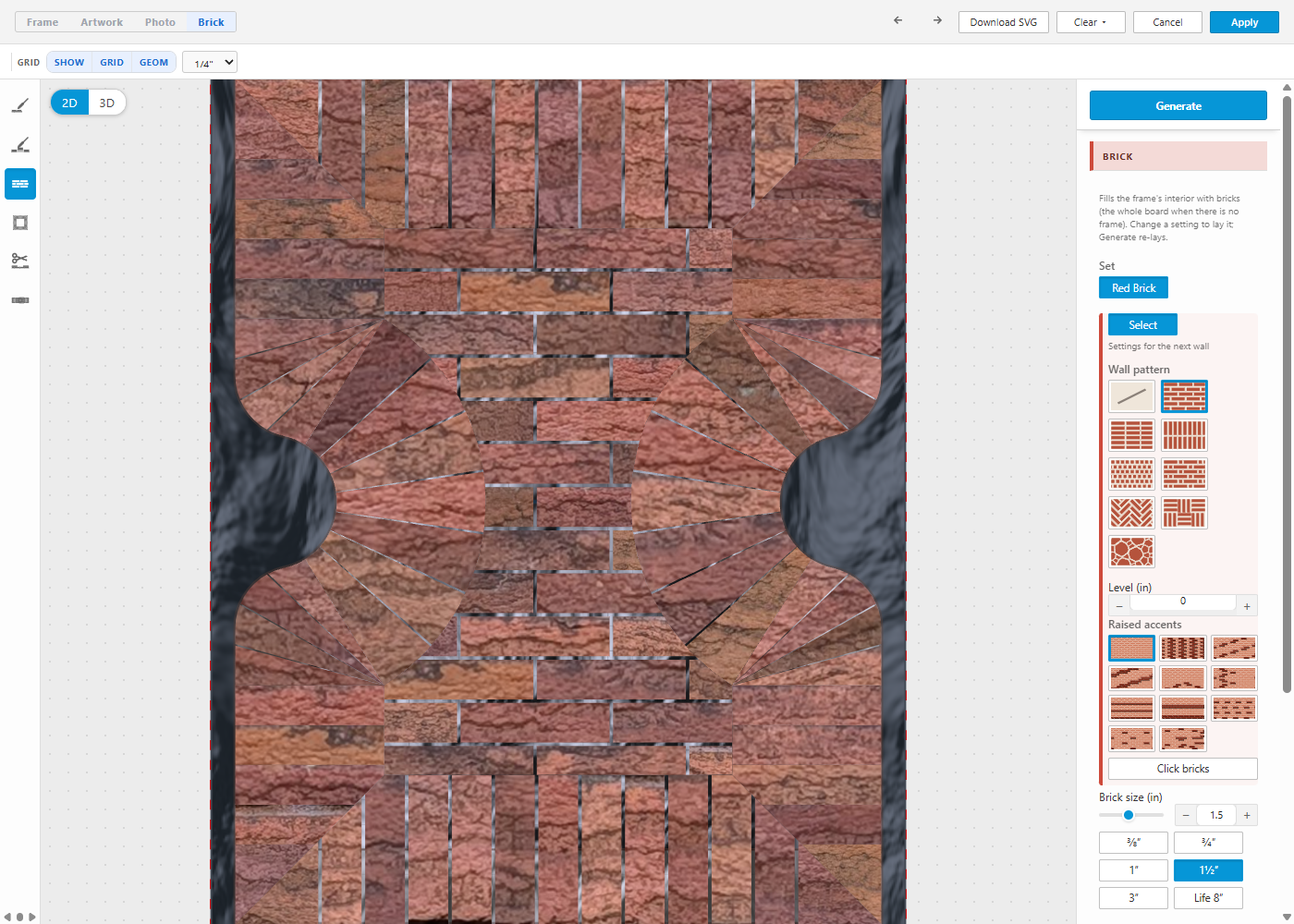Viewport: 1294px width, 924px height.
Task: Toggle the GRID snap option
Action: [x=112, y=62]
